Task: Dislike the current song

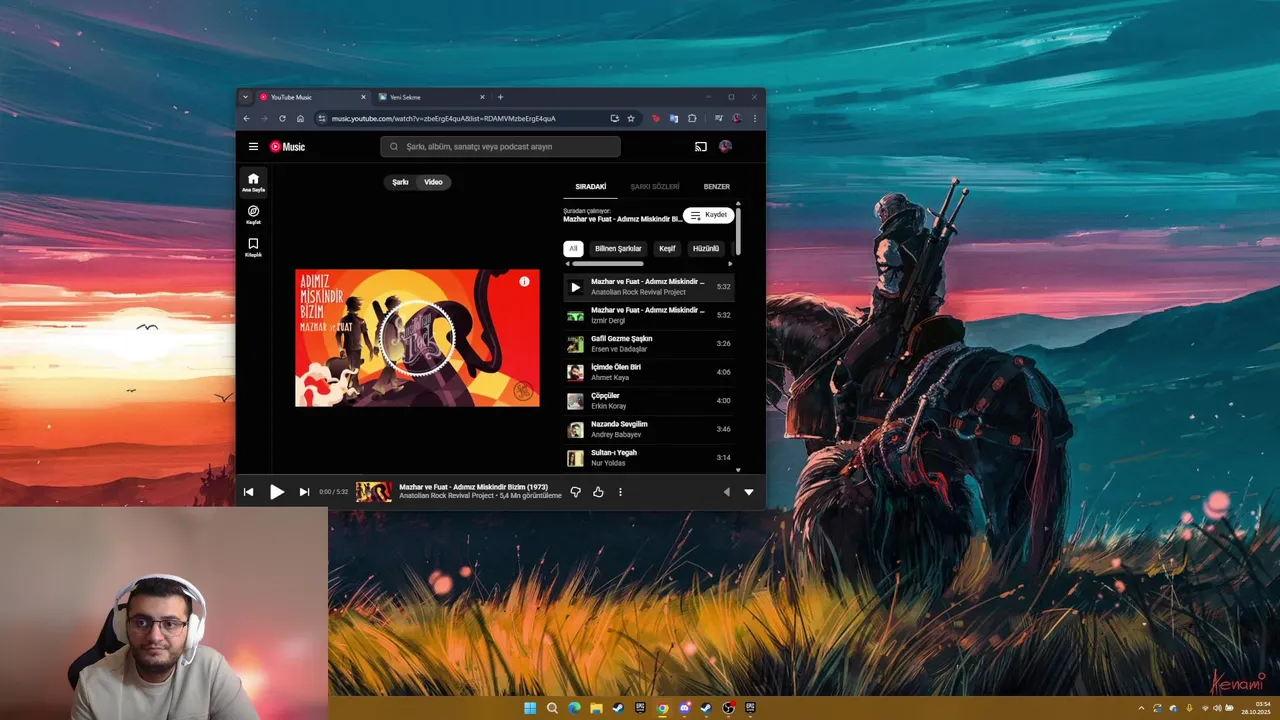Action: (x=575, y=492)
